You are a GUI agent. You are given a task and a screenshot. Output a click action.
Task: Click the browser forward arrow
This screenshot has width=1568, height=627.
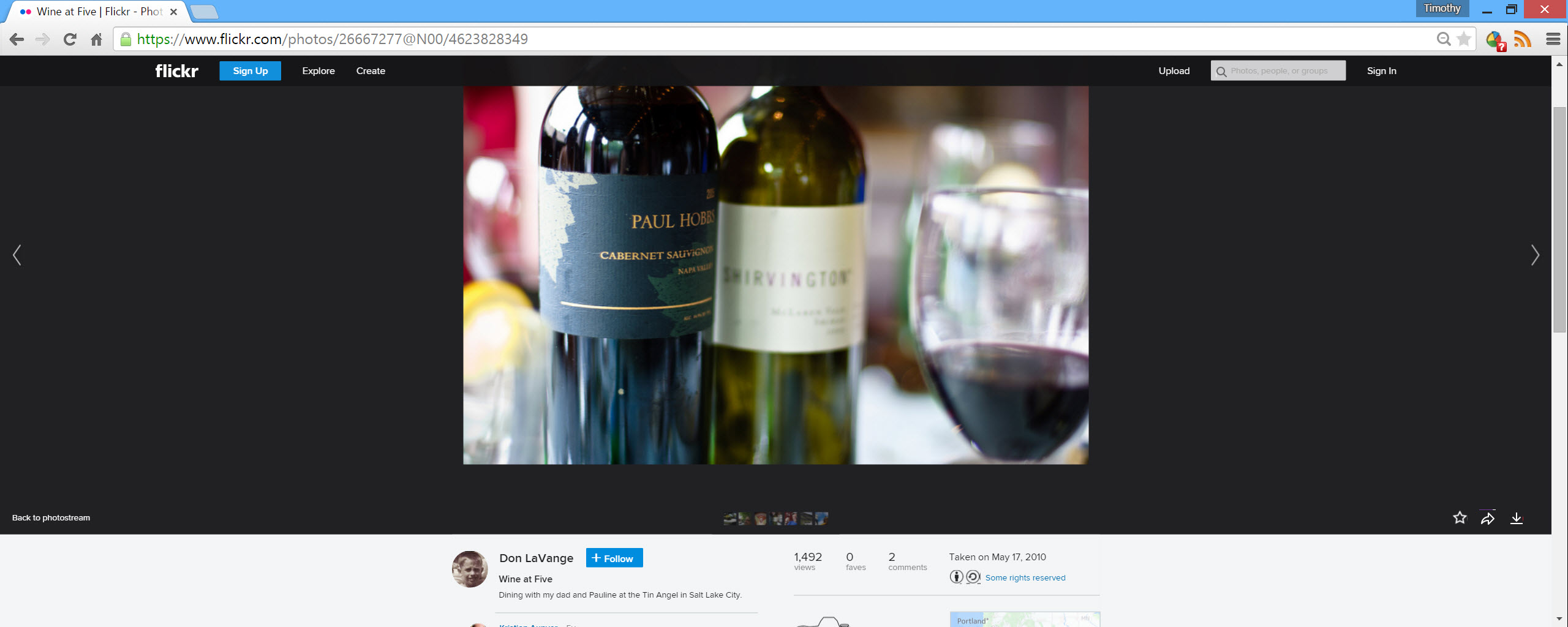[42, 39]
